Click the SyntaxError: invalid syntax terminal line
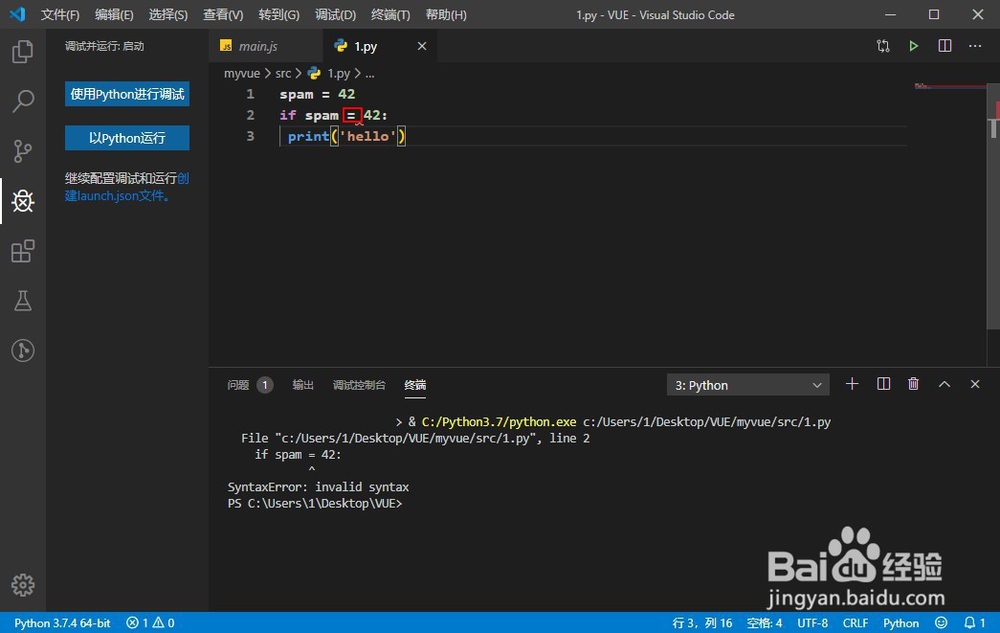 click(318, 486)
